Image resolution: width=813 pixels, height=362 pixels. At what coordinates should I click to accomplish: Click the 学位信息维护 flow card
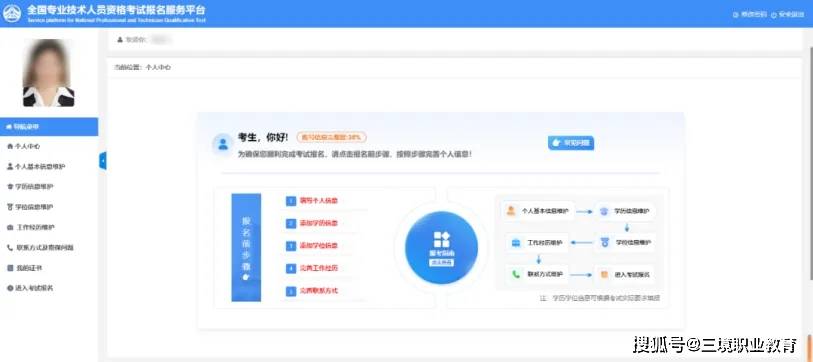(x=625, y=242)
